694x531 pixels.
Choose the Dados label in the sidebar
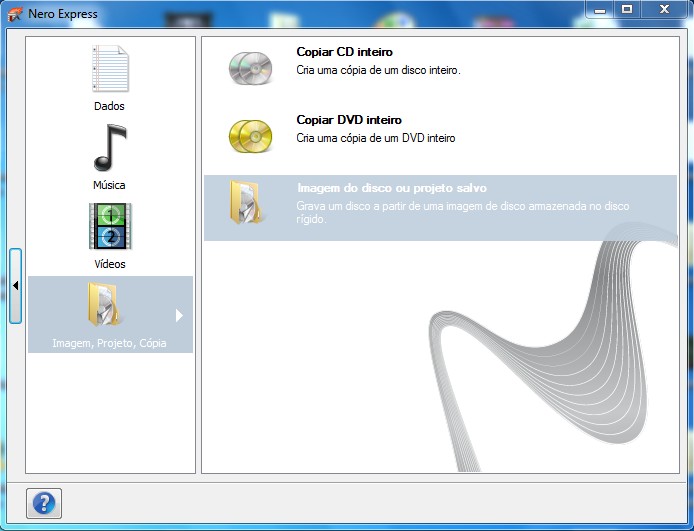[x=109, y=106]
